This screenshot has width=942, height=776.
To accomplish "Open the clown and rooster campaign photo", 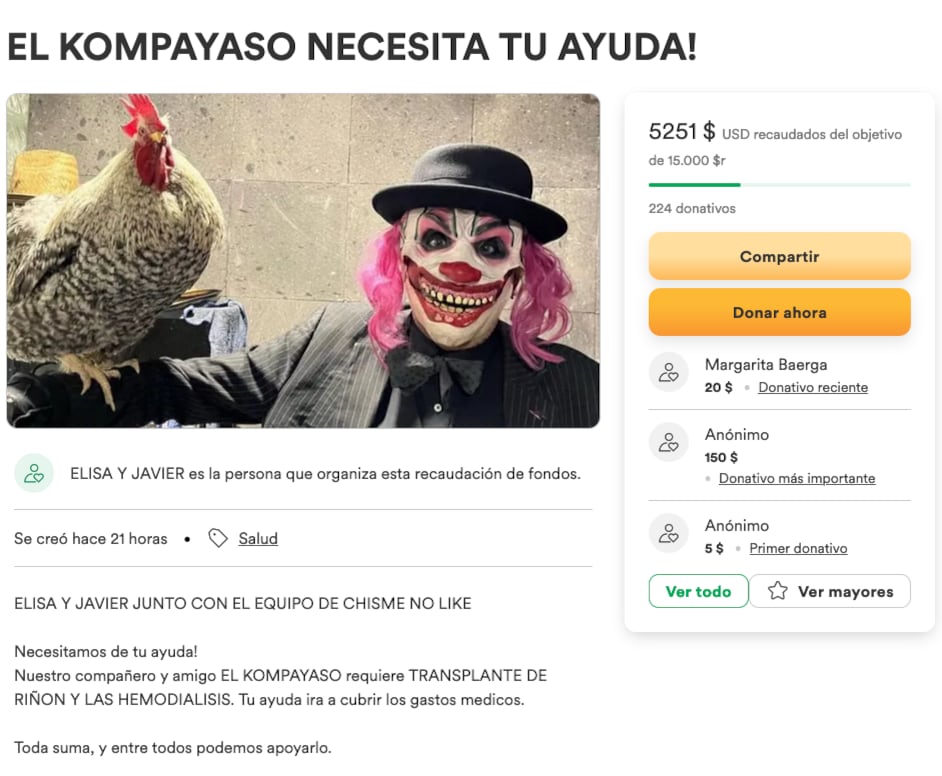I will pos(303,261).
